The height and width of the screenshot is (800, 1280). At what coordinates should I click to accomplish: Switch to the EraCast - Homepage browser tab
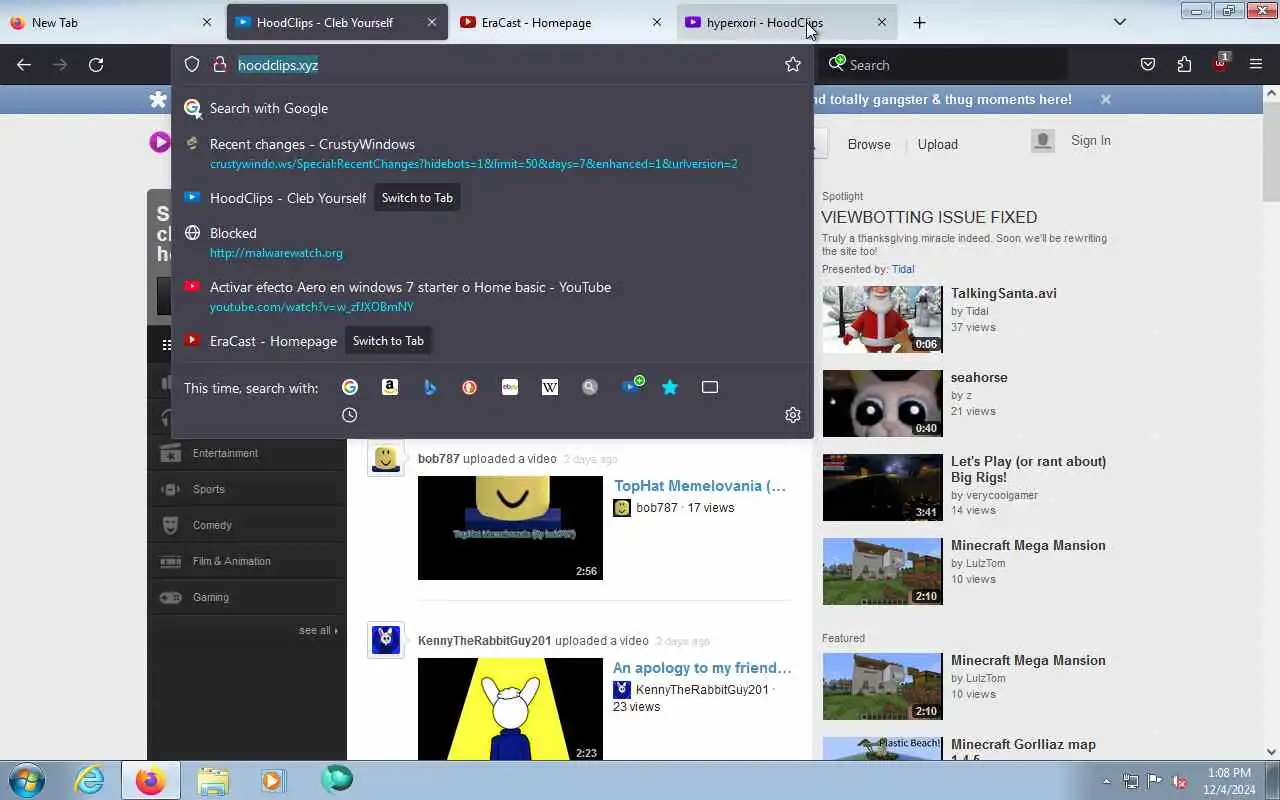pyautogui.click(x=562, y=22)
